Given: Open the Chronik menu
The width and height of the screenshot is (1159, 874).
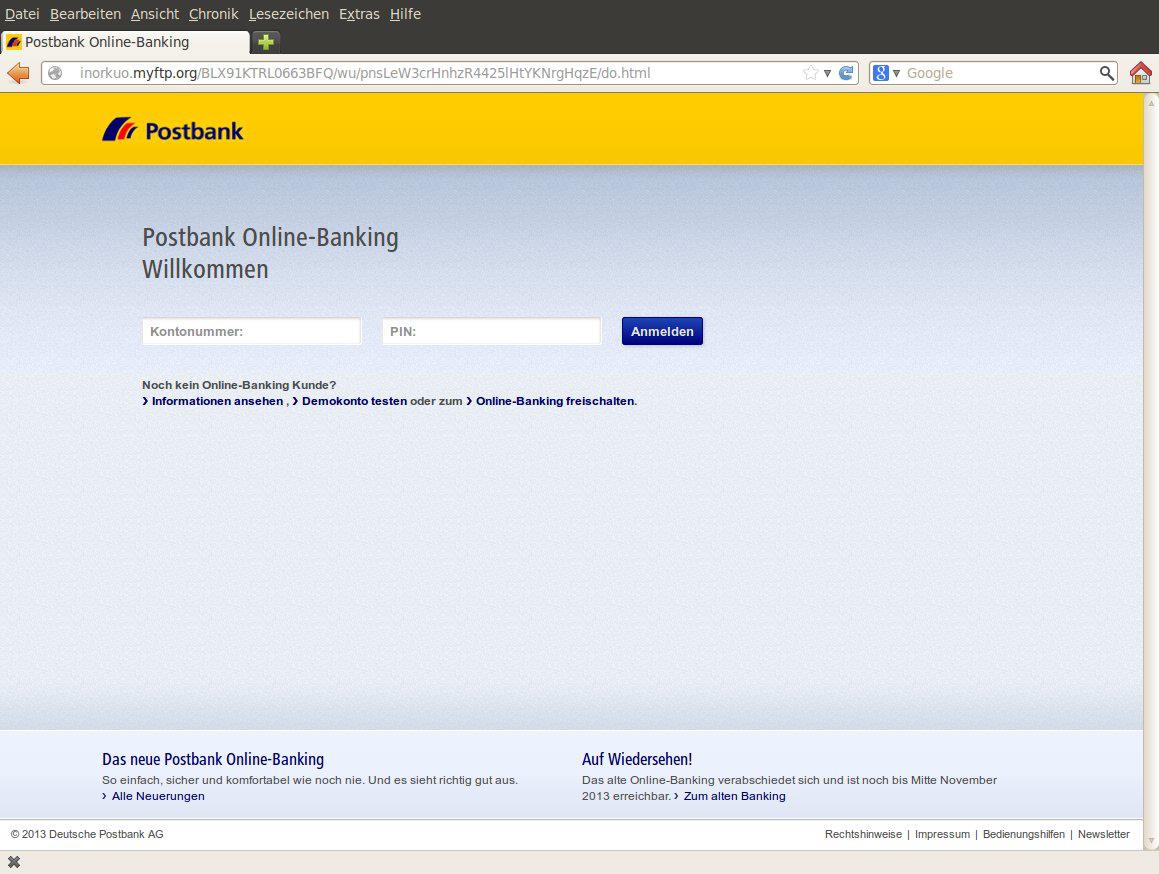Looking at the screenshot, I should click(x=214, y=14).
